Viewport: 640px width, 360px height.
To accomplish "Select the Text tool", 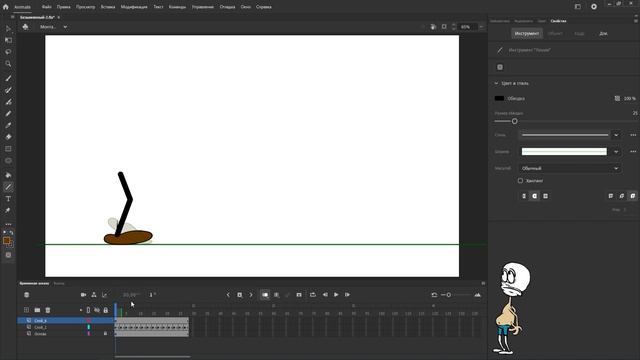I will (x=8, y=199).
